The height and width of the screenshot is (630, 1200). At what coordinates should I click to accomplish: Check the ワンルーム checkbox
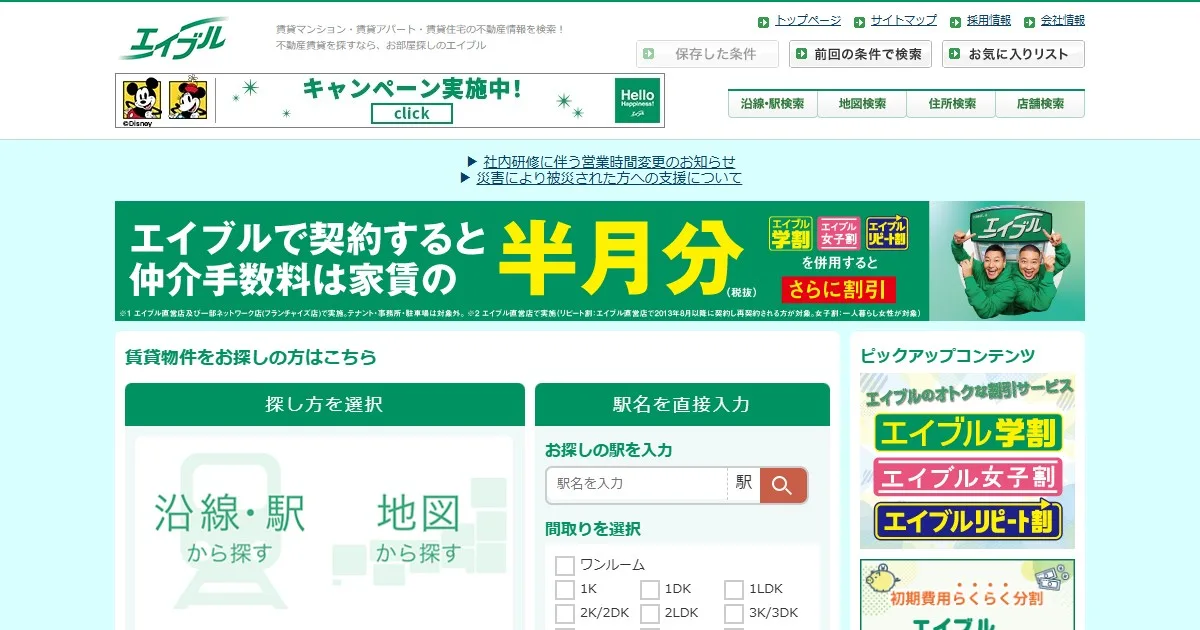565,566
